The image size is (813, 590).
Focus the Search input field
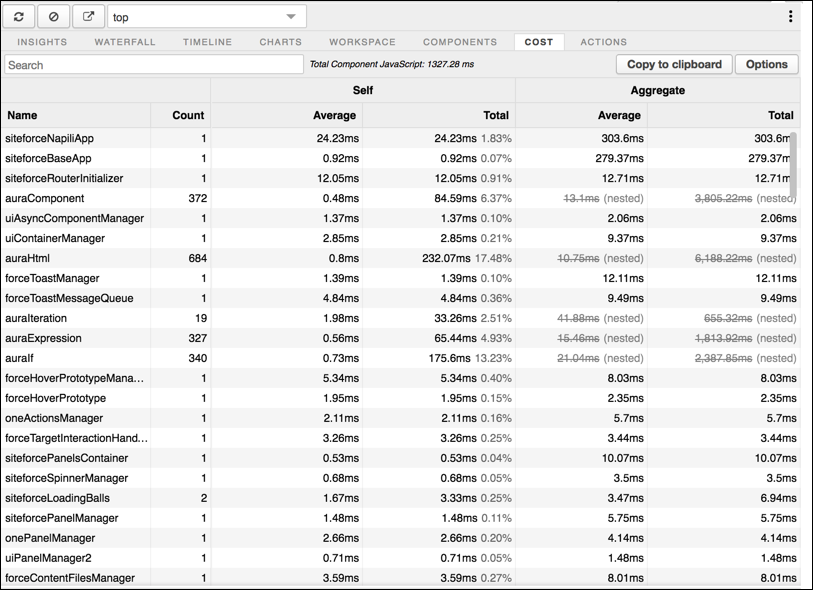[154, 65]
